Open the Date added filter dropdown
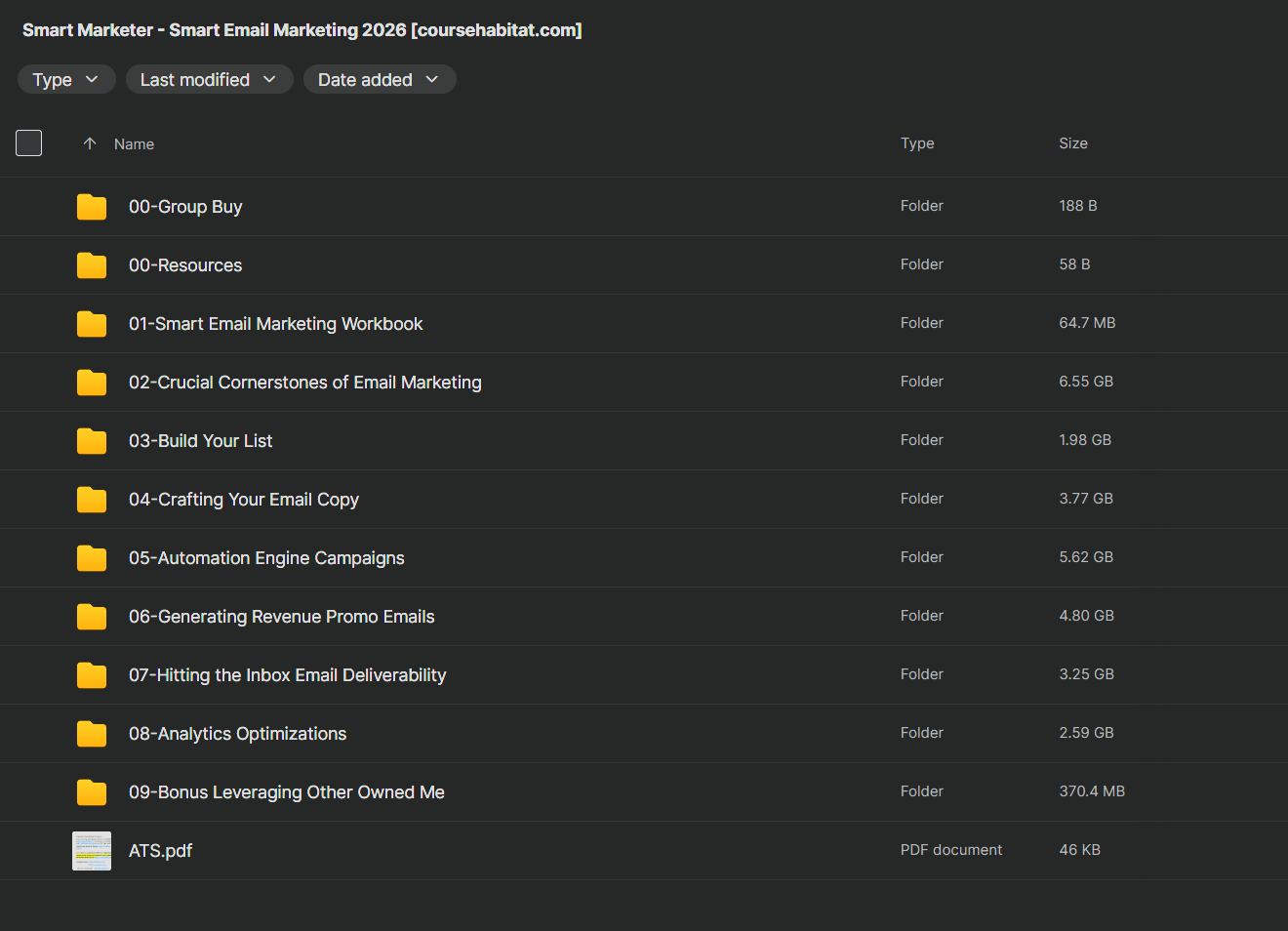Screen dimensions: 1288x931 tap(379, 80)
